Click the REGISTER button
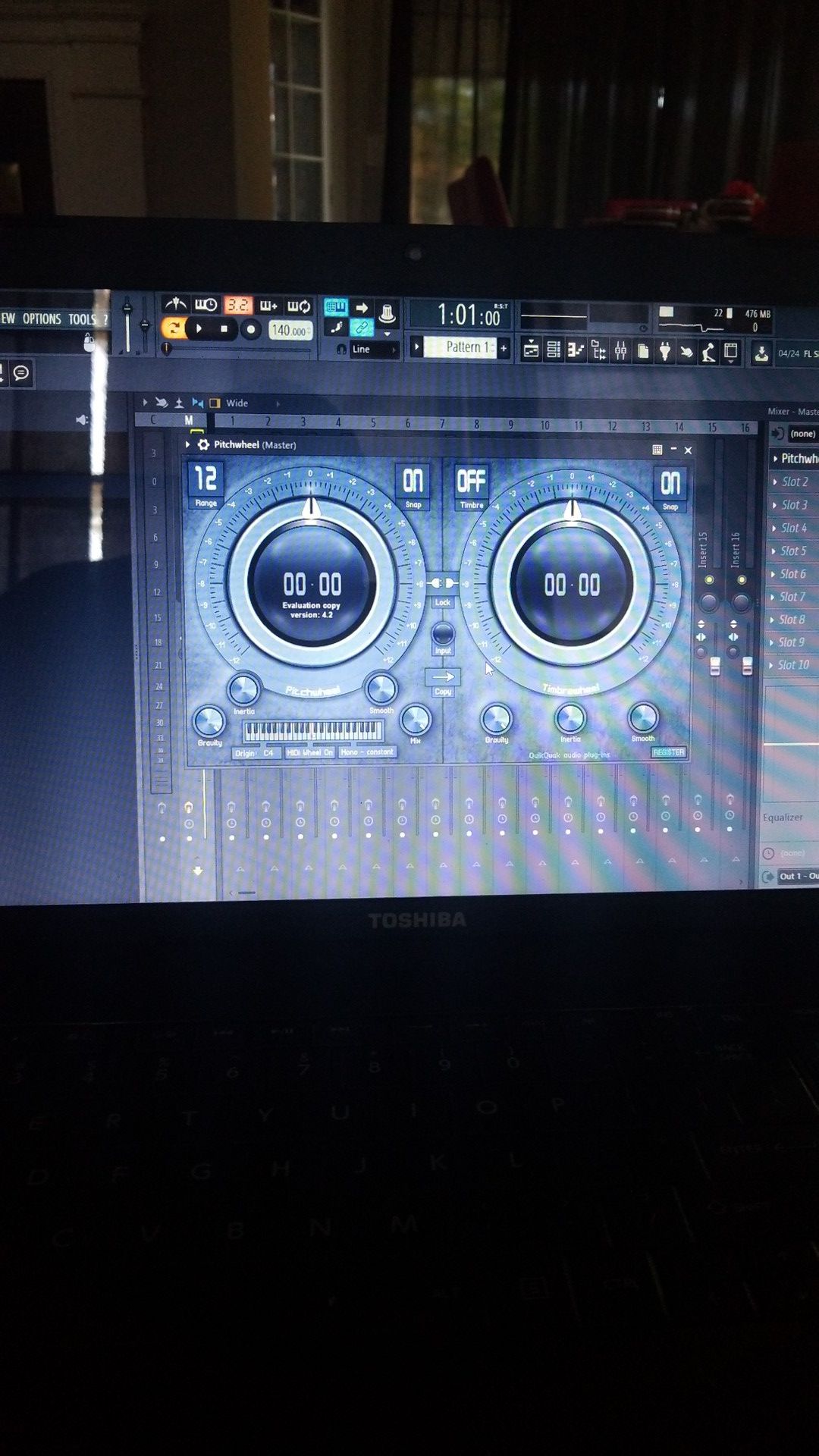 668,752
